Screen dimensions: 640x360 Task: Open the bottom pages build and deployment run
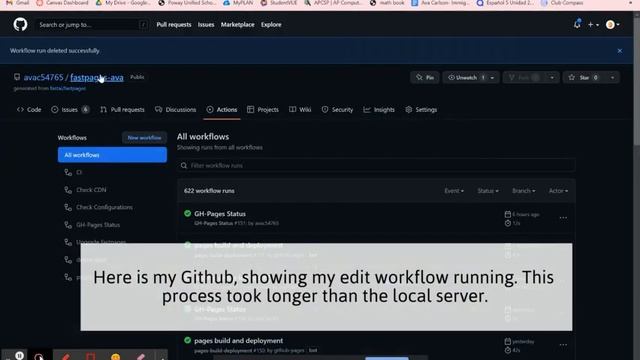(238, 340)
